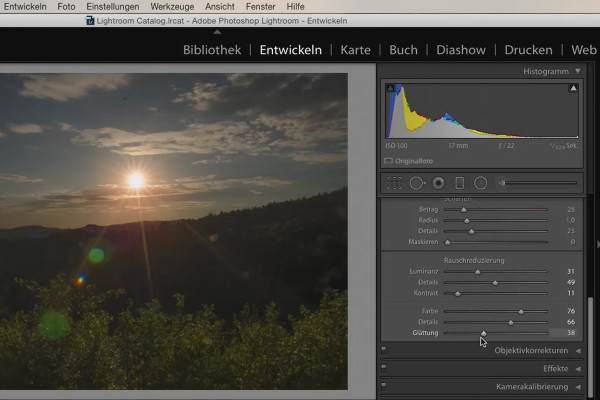The width and height of the screenshot is (600, 400).
Task: Toggle Effekte panel on/off switch
Action: tap(384, 368)
